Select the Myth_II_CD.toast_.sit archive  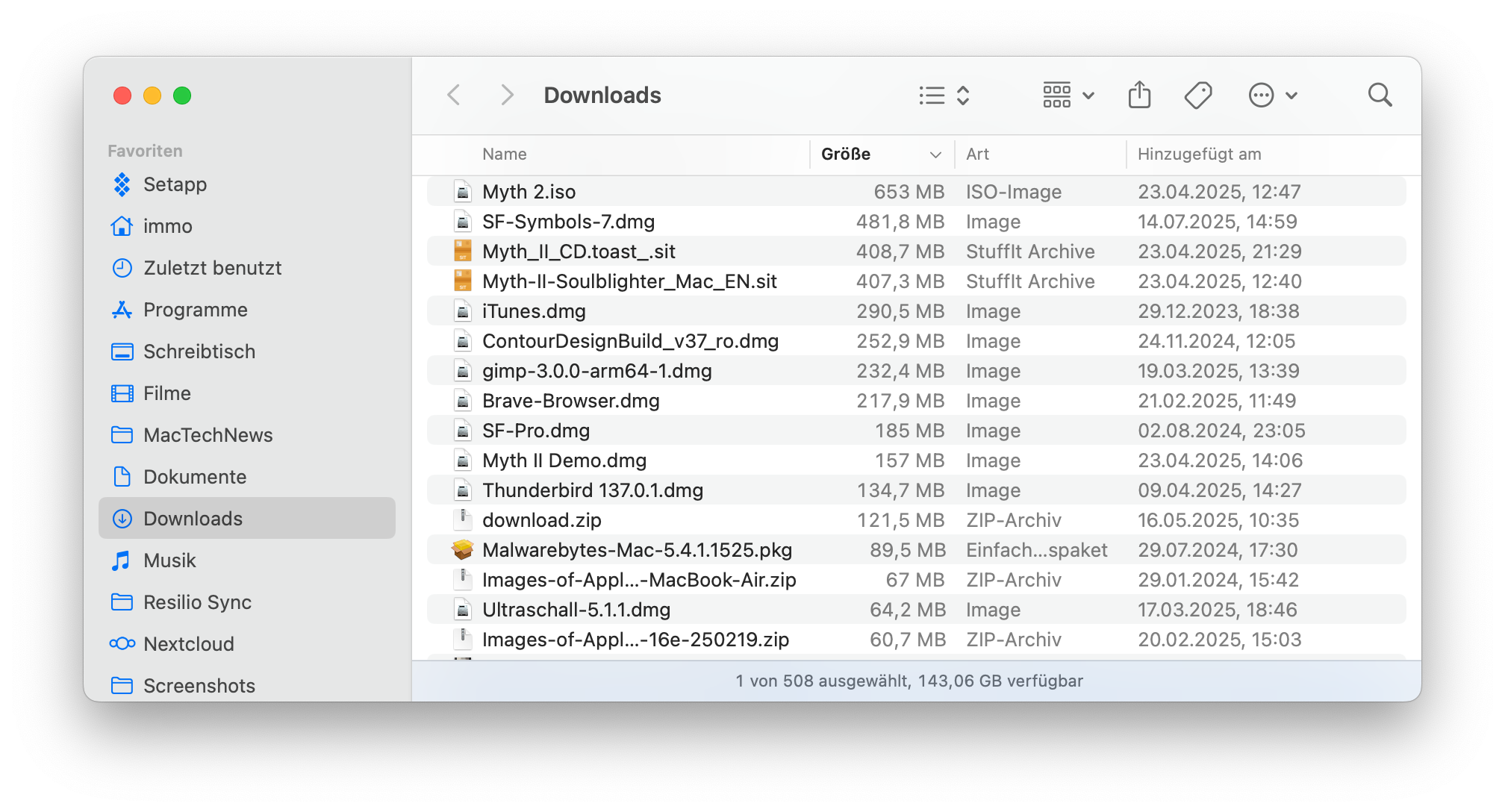tap(917, 252)
